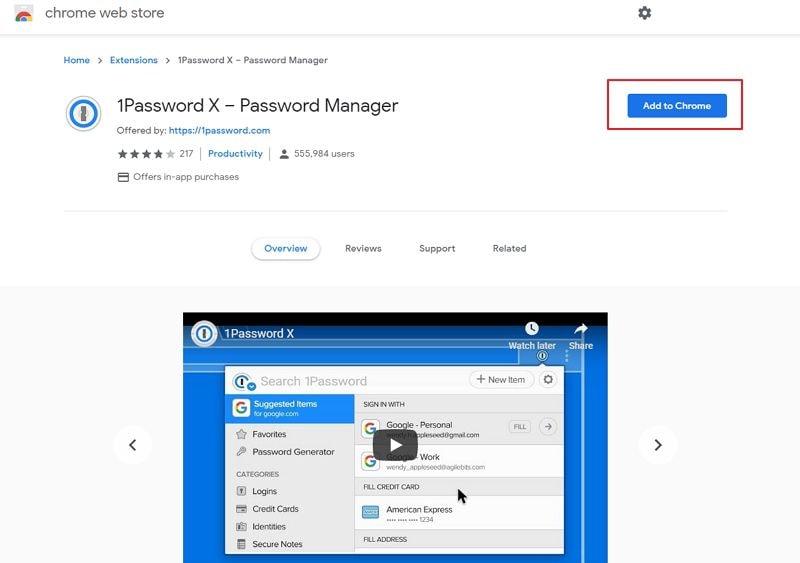Click the Logins category icon
Image resolution: width=800 pixels, height=563 pixels.
tap(241, 491)
